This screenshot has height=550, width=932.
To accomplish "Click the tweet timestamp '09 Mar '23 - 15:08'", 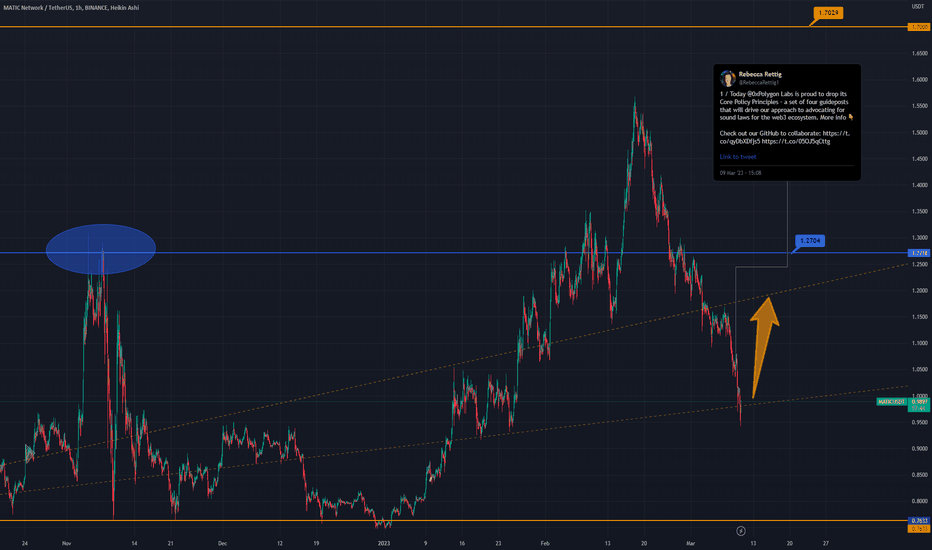I will click(740, 173).
